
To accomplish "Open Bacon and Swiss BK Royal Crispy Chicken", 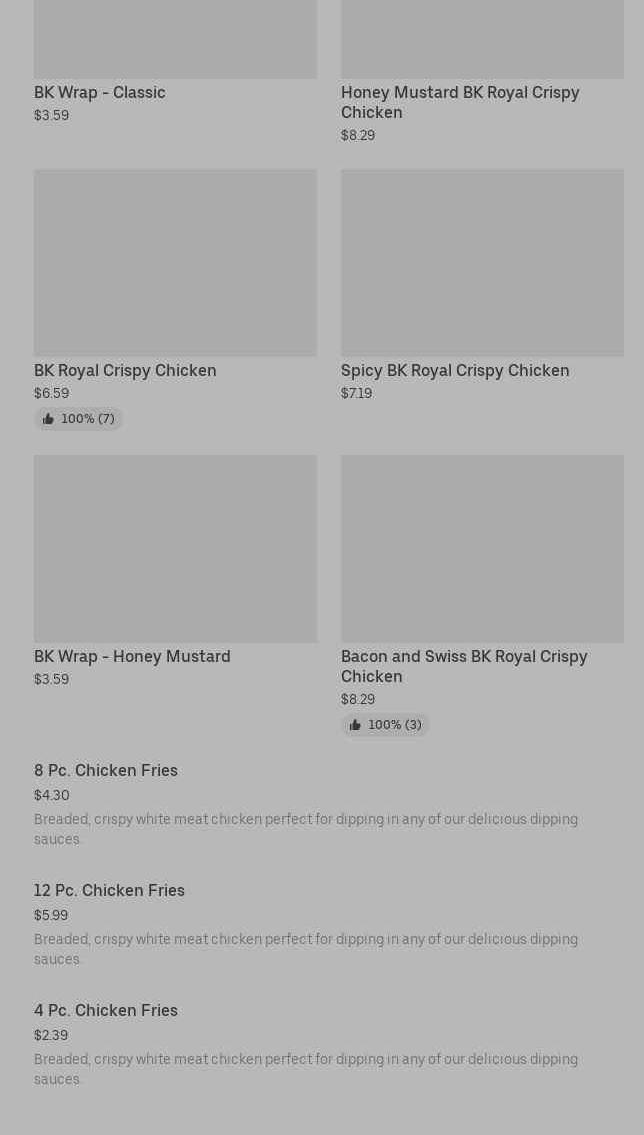I will click(463, 666).
